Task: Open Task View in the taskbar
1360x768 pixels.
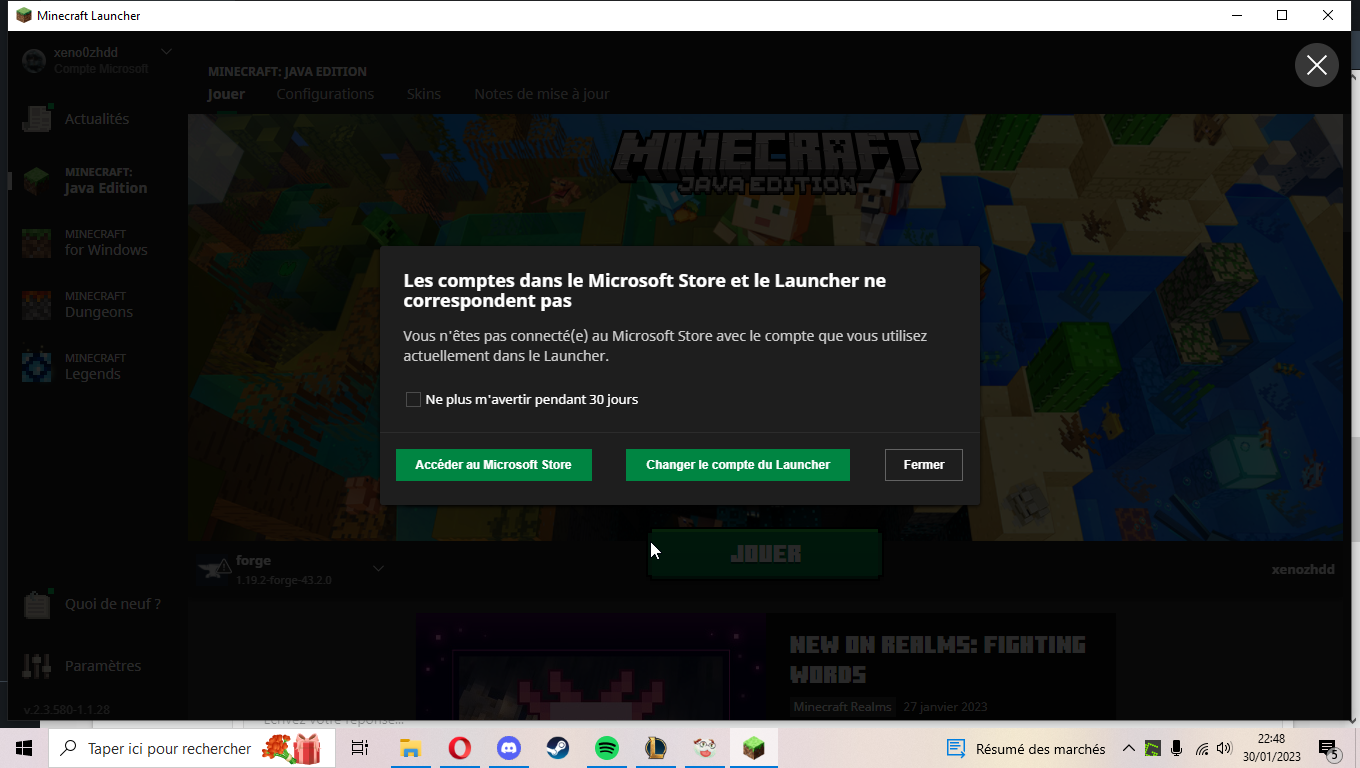Action: point(360,748)
